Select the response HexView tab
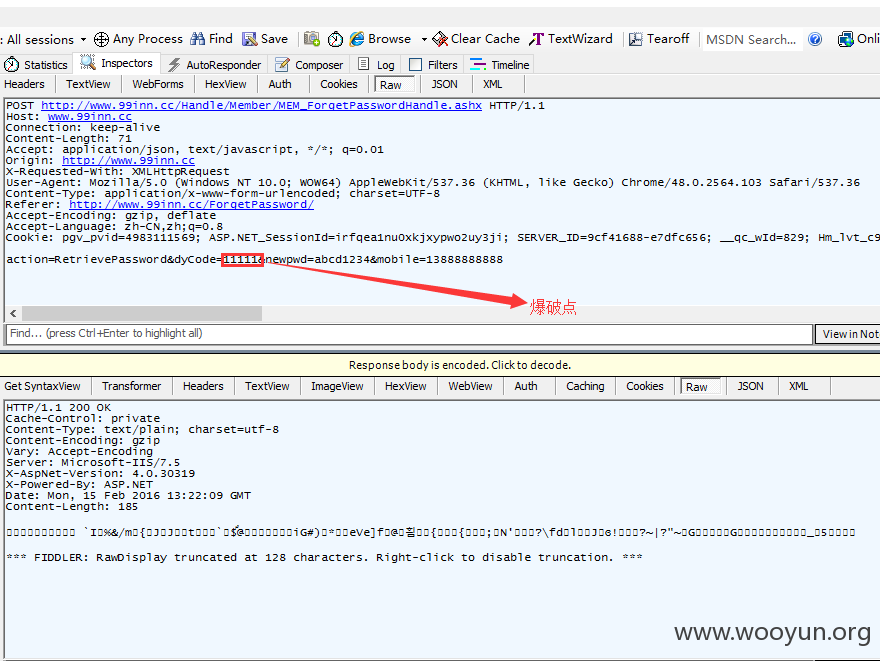Image resolution: width=880 pixels, height=661 pixels. click(x=406, y=386)
